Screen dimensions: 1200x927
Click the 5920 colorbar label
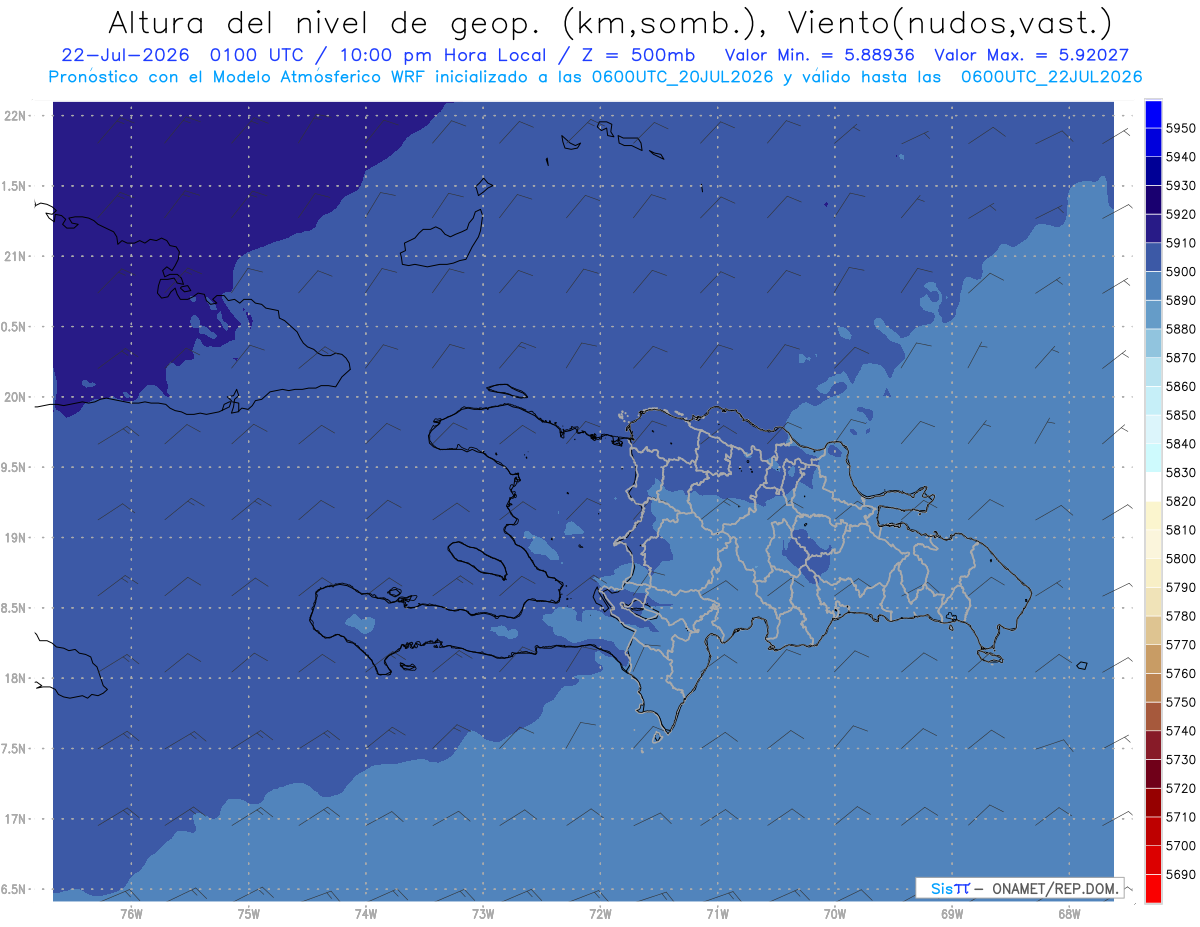(x=1180, y=214)
